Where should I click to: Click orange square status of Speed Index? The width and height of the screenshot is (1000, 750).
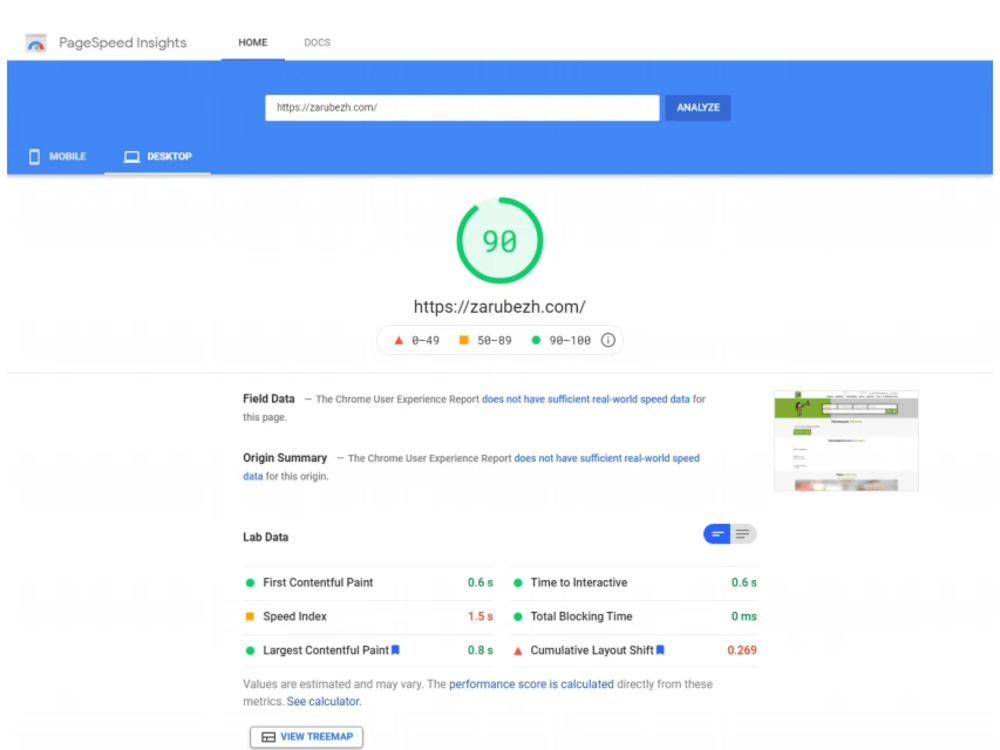click(250, 617)
